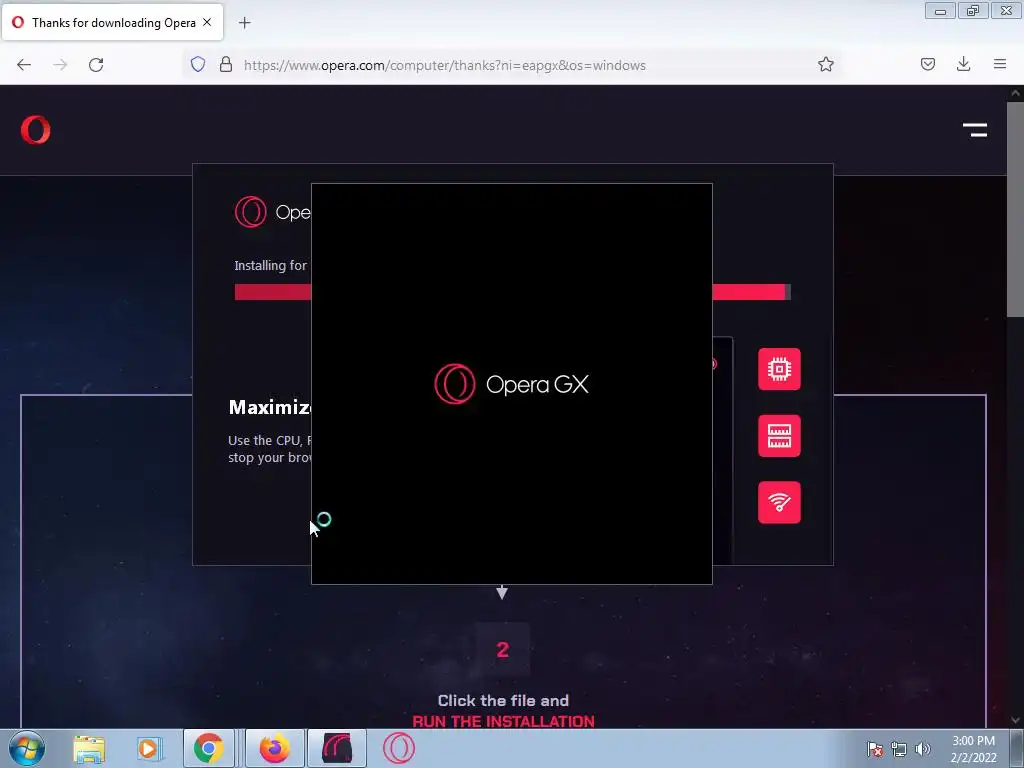The width and height of the screenshot is (1024, 768).
Task: Close the Thanks for downloading Opera tab
Action: pos(207,22)
